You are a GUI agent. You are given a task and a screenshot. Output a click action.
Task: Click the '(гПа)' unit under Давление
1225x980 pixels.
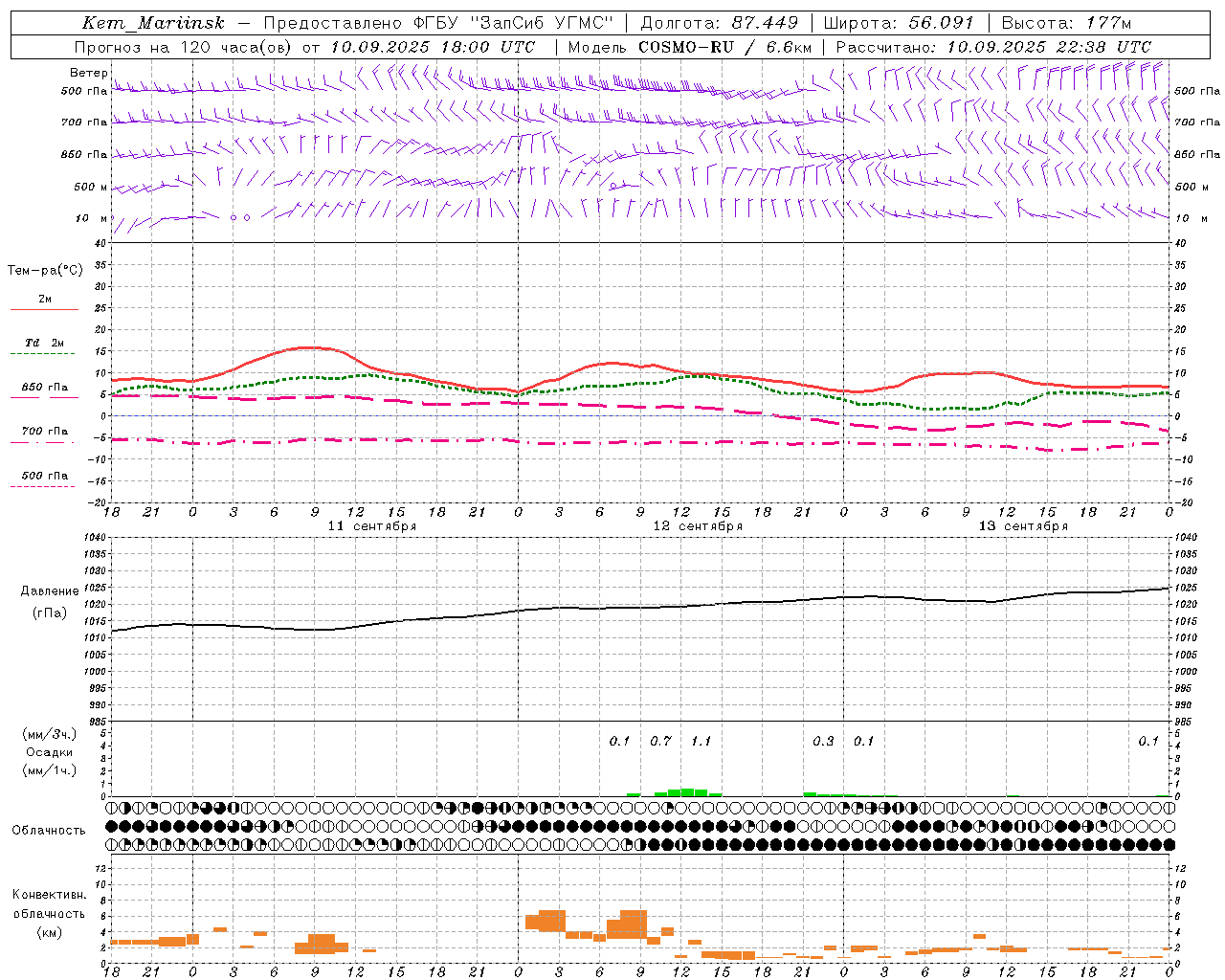(50, 613)
